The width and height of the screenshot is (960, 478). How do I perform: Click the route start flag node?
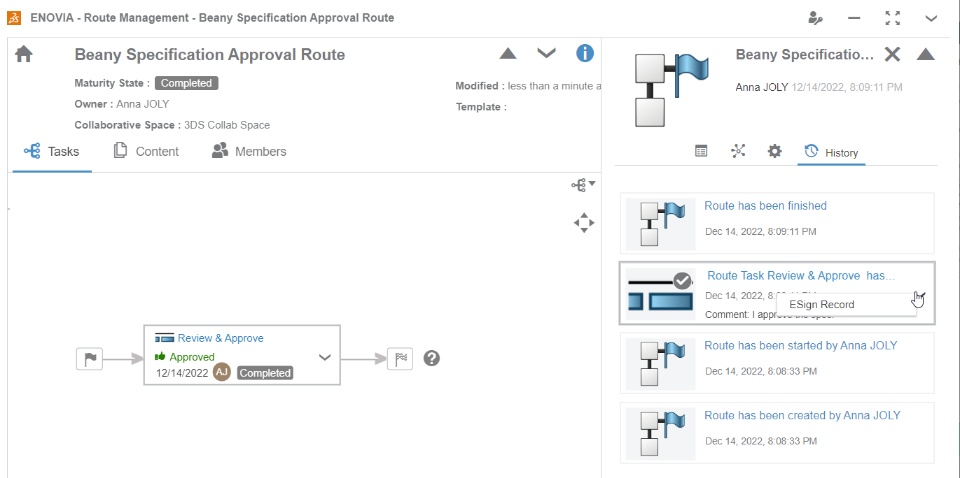[89, 358]
